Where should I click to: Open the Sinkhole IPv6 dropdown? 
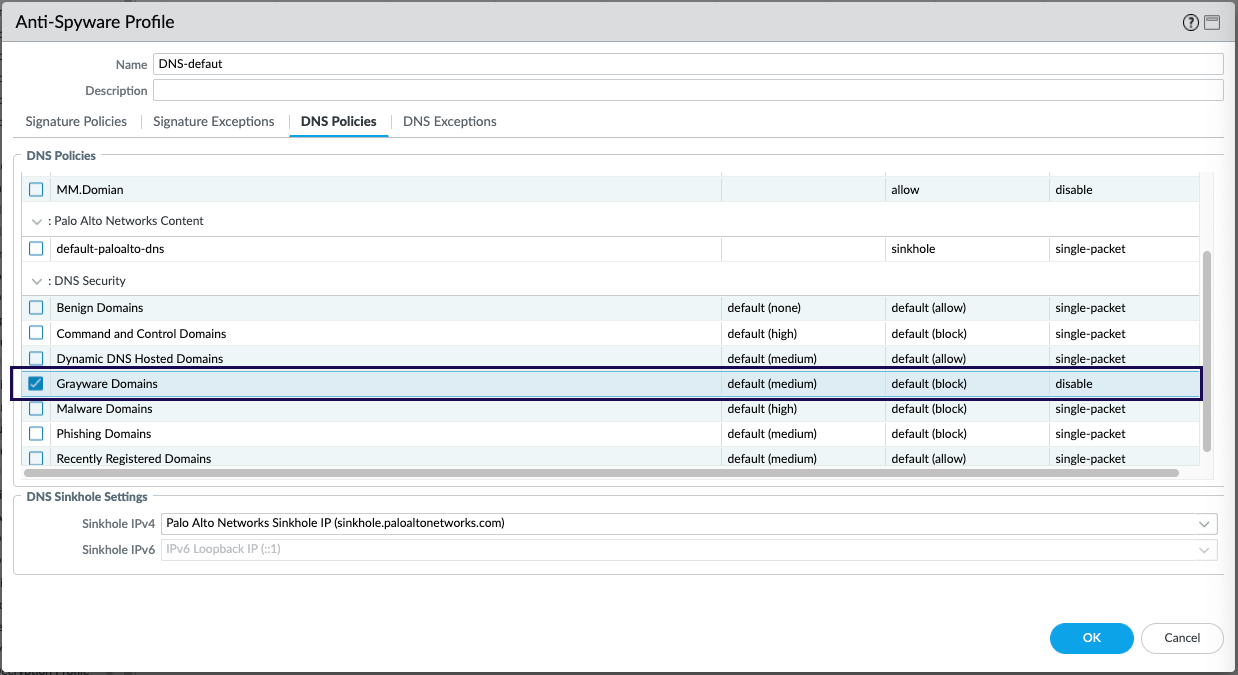point(1204,550)
